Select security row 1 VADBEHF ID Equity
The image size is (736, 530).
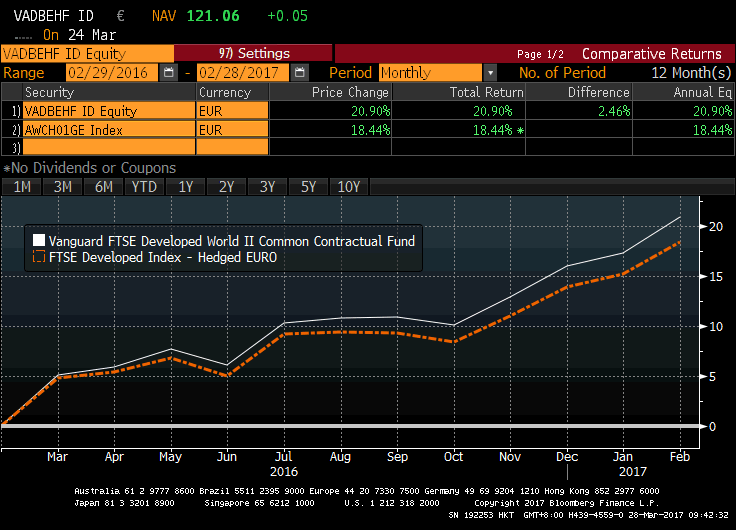(x=109, y=111)
